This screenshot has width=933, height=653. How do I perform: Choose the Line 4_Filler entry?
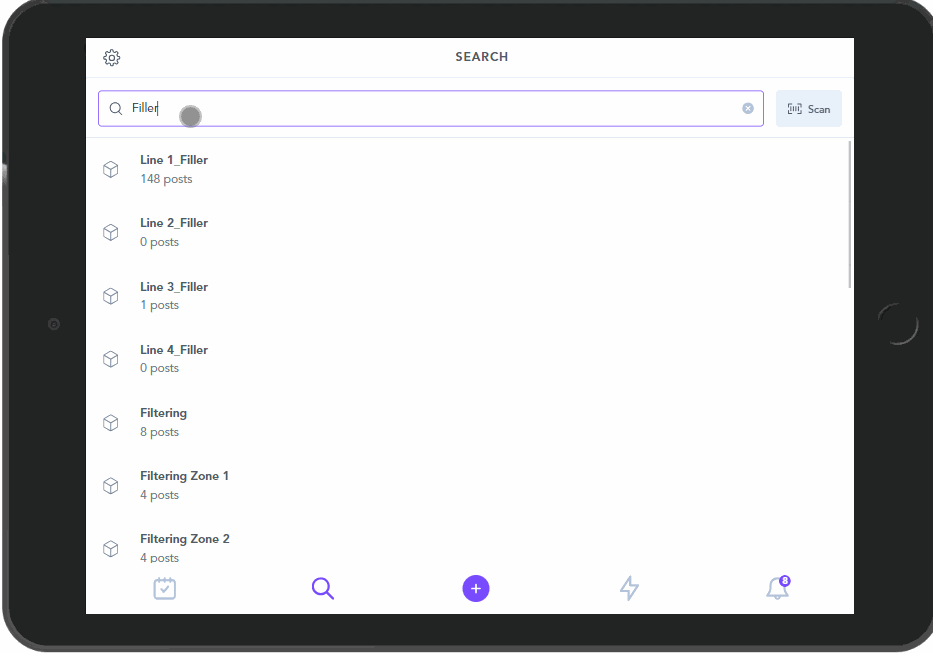[x=174, y=359]
